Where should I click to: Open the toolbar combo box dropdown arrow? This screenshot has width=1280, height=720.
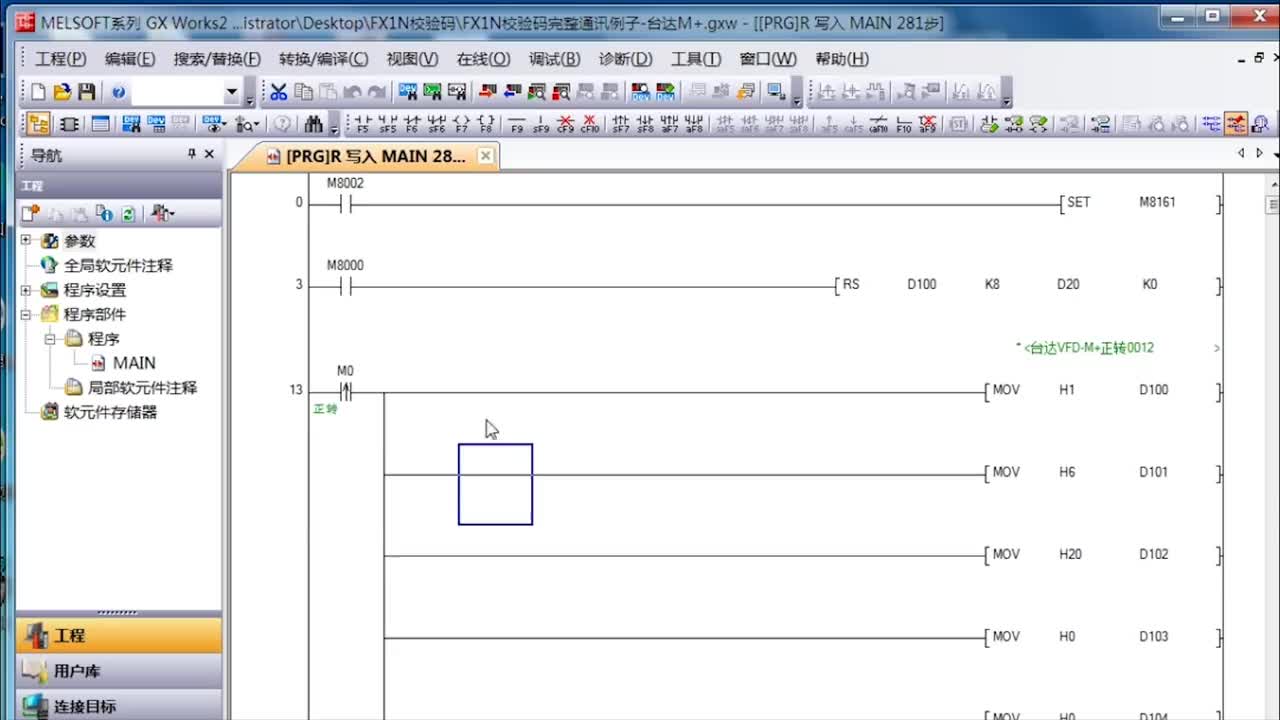(x=232, y=92)
